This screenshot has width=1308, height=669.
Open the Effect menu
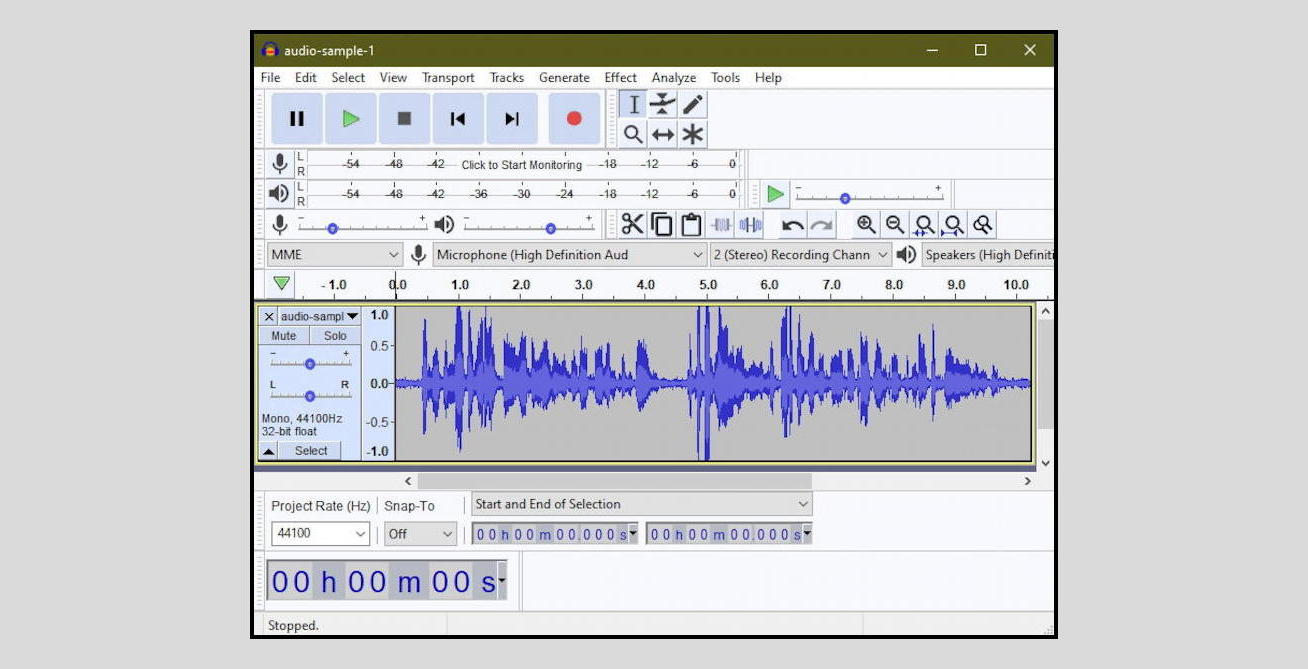620,77
